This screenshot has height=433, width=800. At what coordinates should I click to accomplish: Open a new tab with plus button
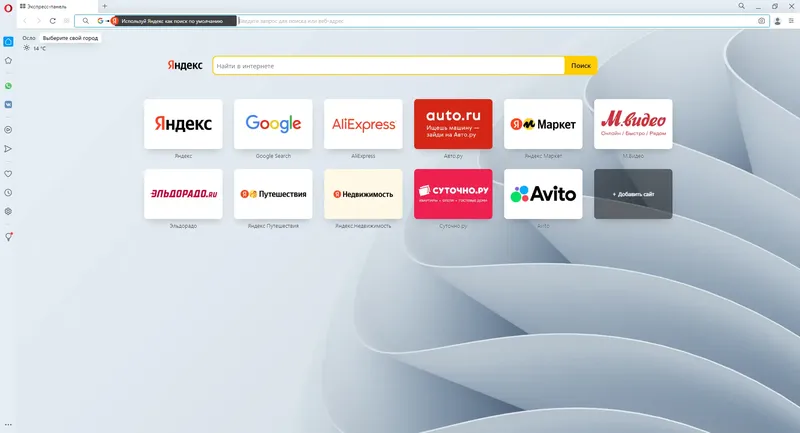coord(105,6)
